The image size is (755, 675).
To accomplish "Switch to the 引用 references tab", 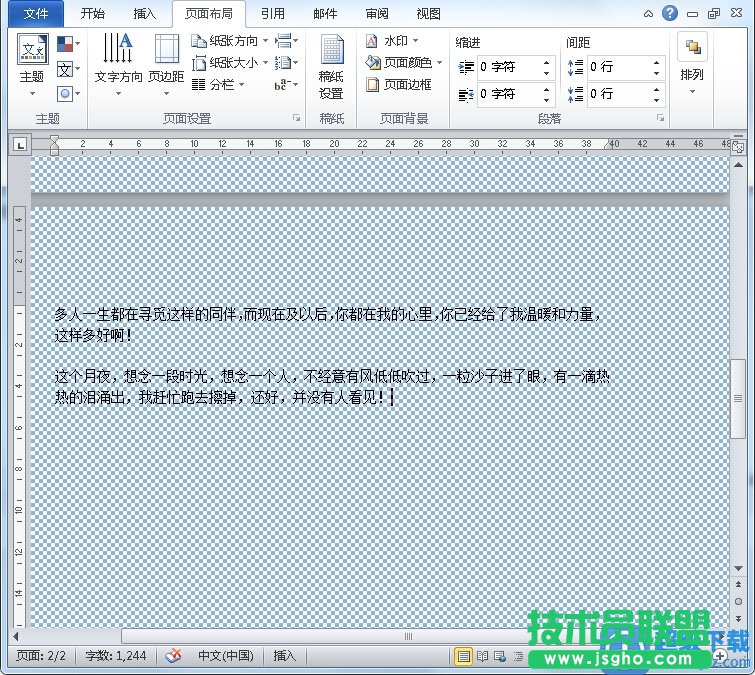I will (272, 14).
